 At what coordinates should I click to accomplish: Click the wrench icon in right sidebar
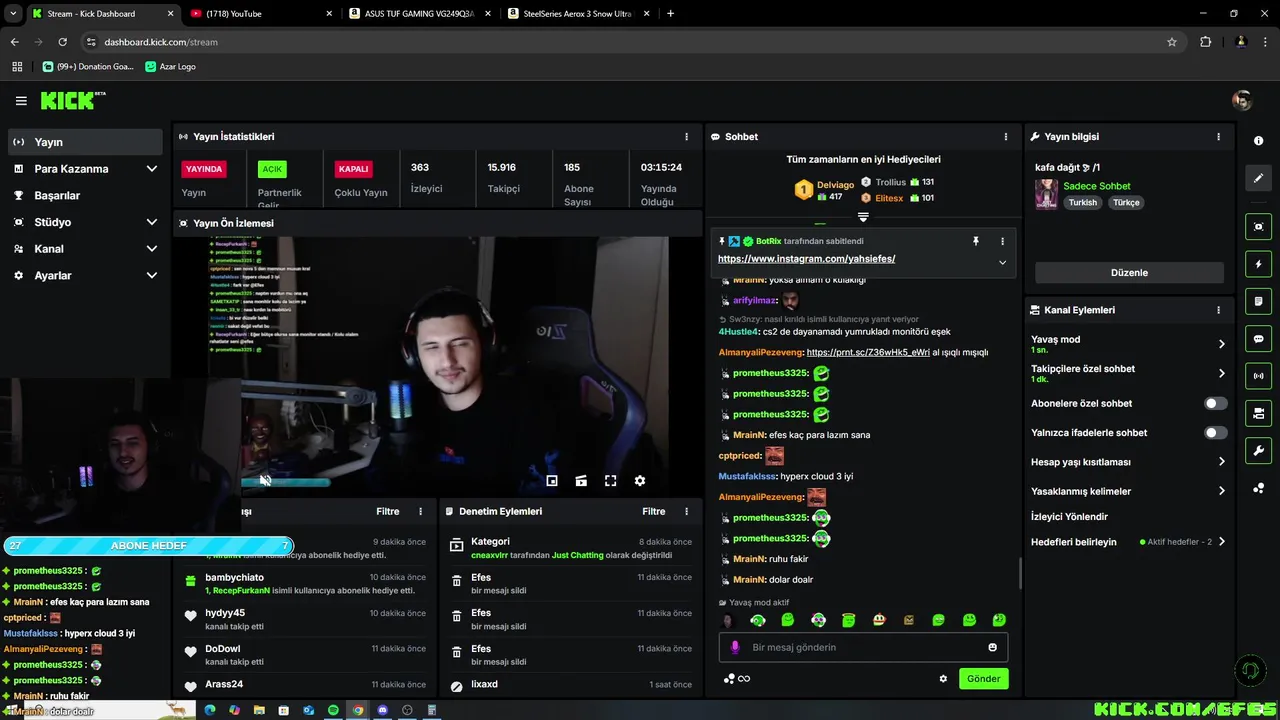(1258, 451)
